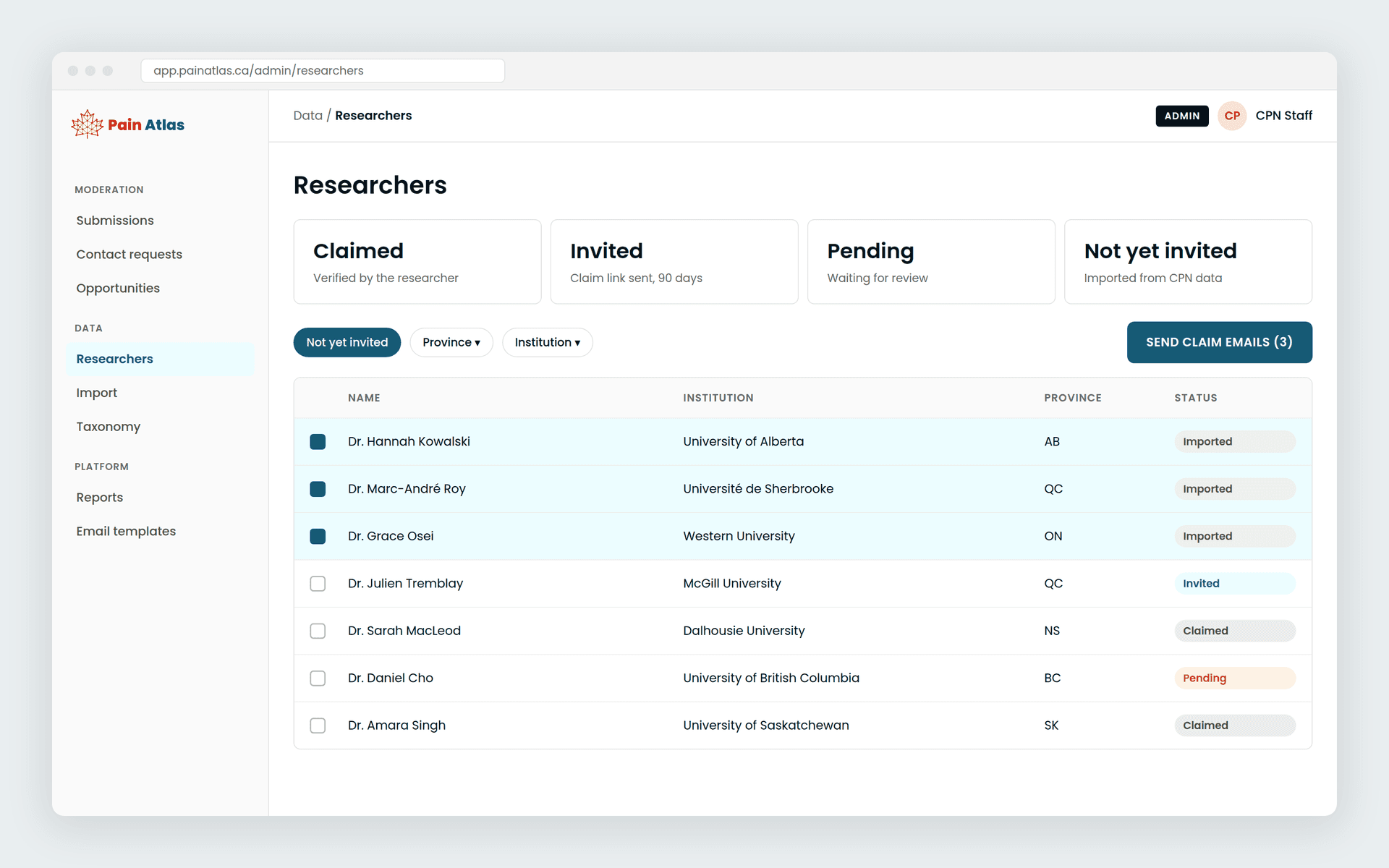Select the Not yet invited summary card

pyautogui.click(x=1188, y=262)
